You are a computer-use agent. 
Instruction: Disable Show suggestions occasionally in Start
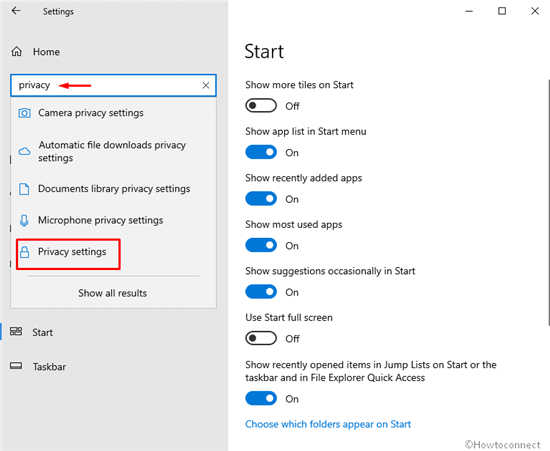[261, 292]
